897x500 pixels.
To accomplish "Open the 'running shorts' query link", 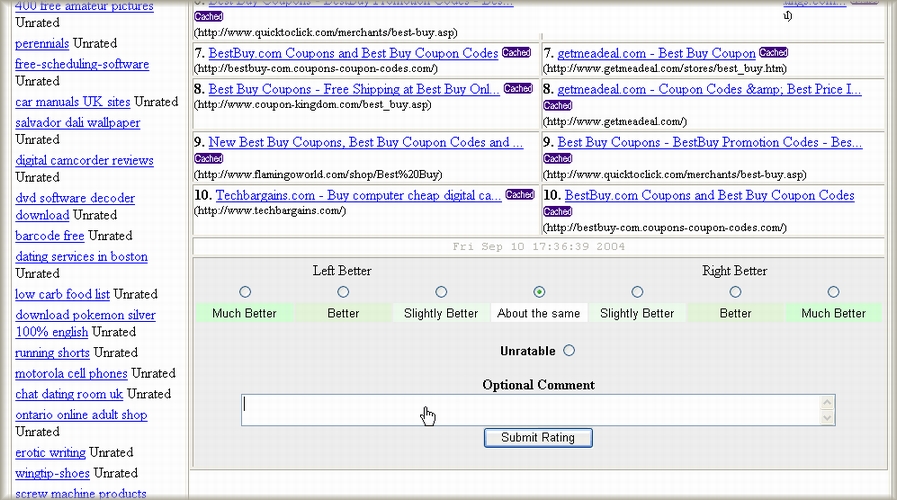I will (x=52, y=352).
